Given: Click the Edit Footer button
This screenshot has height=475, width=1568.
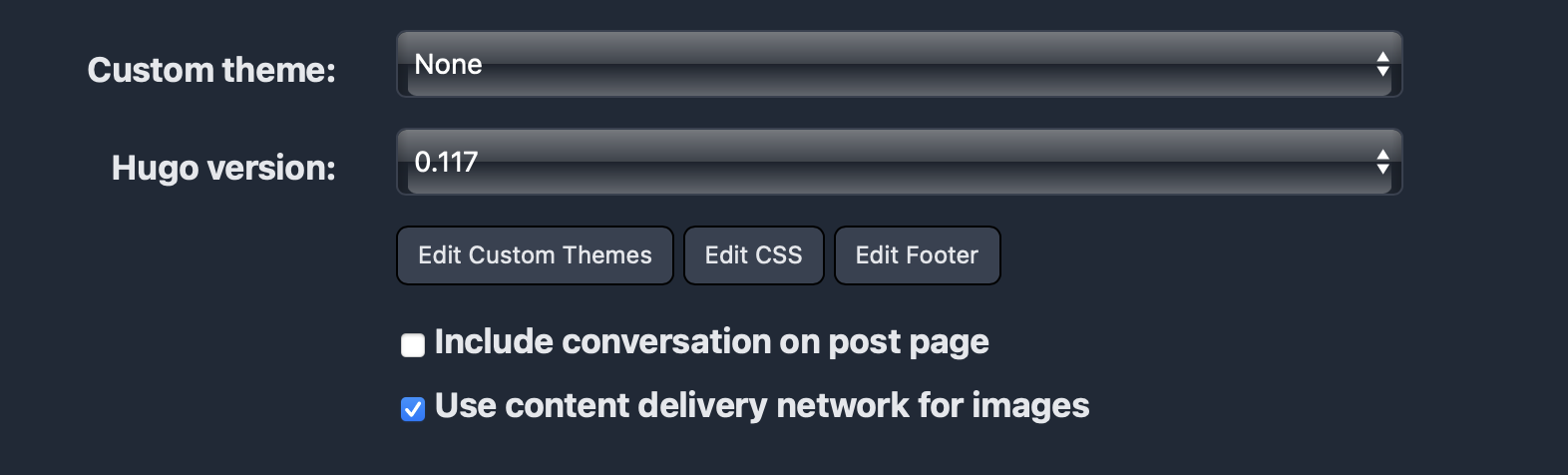Looking at the screenshot, I should tap(917, 255).
